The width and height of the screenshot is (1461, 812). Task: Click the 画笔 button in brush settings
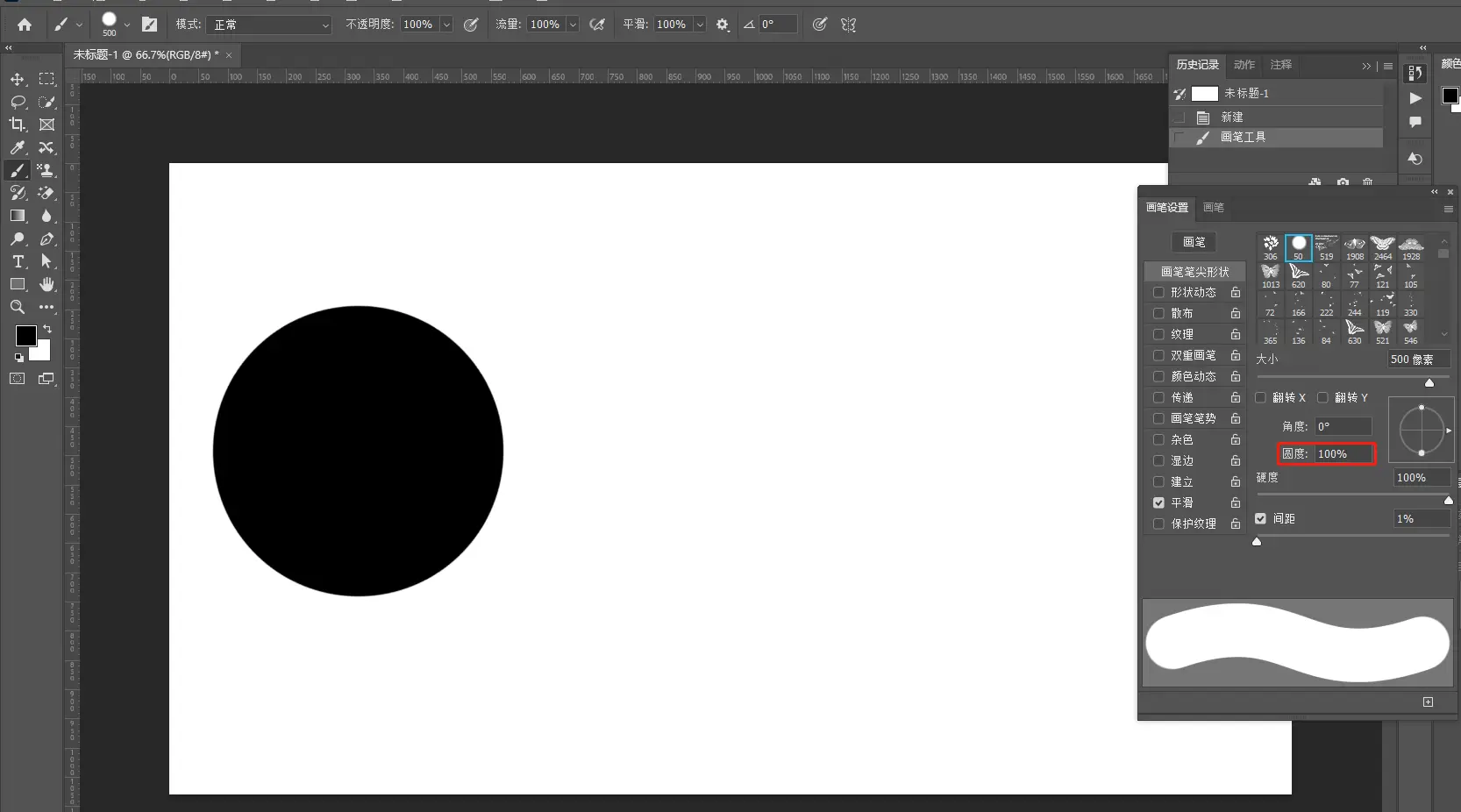pyautogui.click(x=1194, y=242)
